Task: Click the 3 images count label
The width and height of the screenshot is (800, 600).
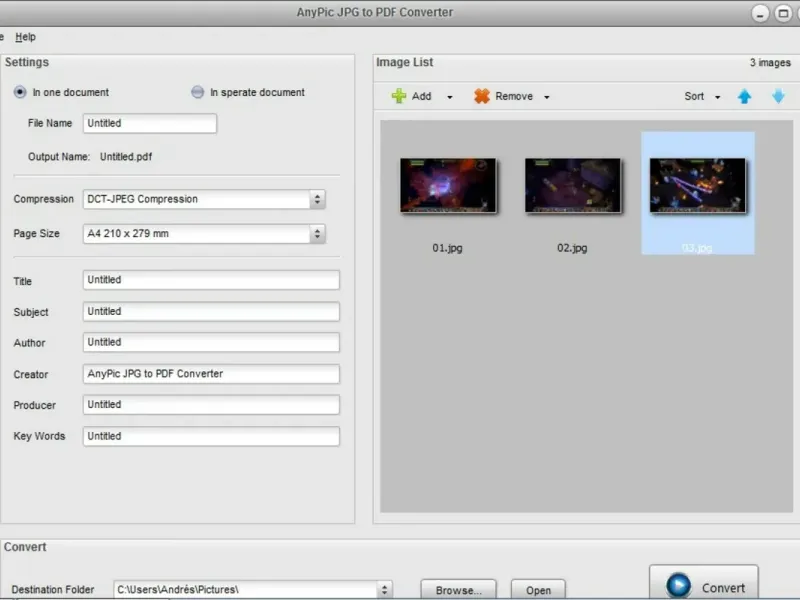Action: point(770,62)
